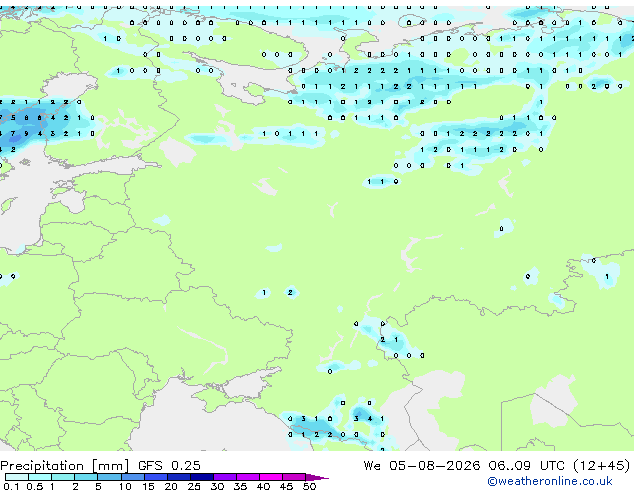The height and width of the screenshot is (490, 634).
Task: Pick the 40–45 mm magenta legend box
Action: tap(271, 477)
